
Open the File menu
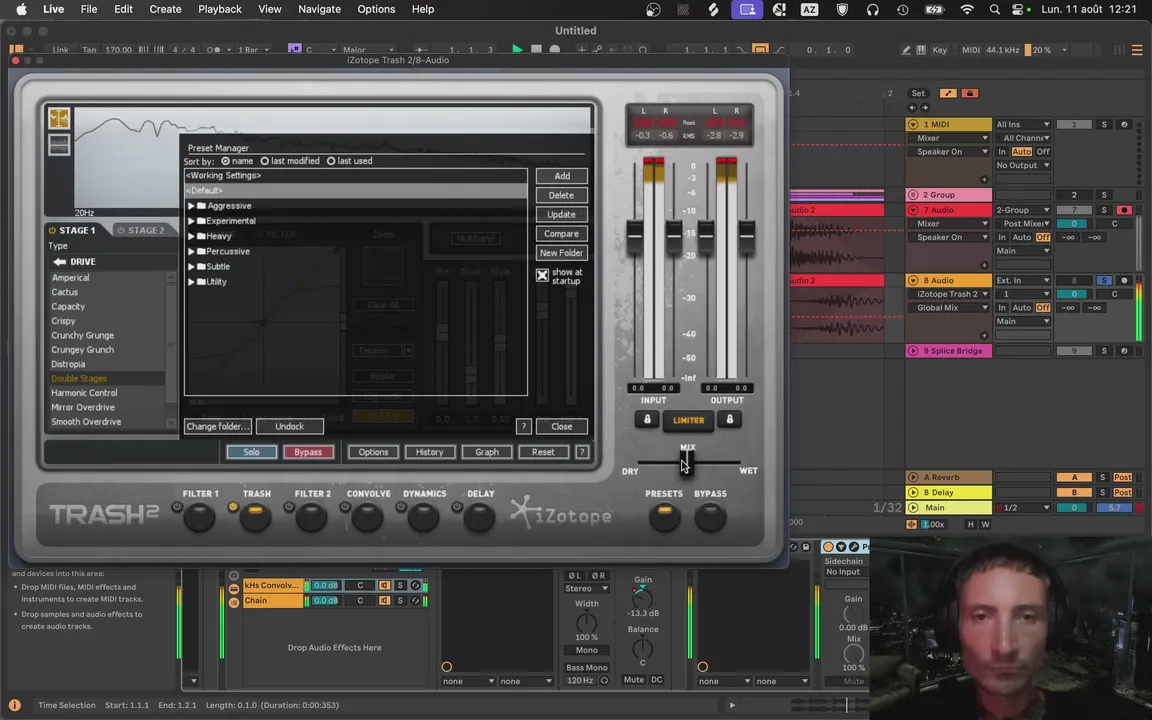pos(89,9)
